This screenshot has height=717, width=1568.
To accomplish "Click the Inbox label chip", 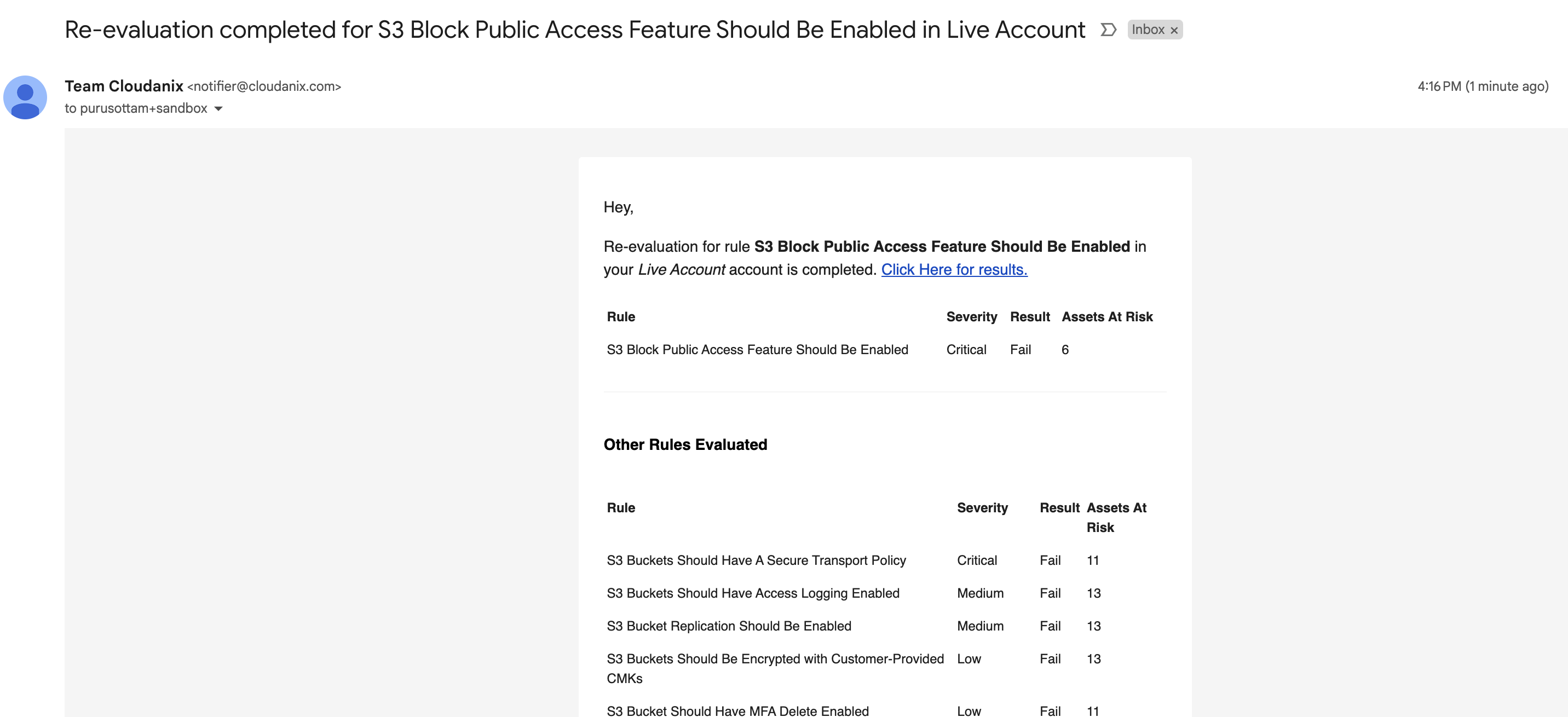I will click(1148, 30).
